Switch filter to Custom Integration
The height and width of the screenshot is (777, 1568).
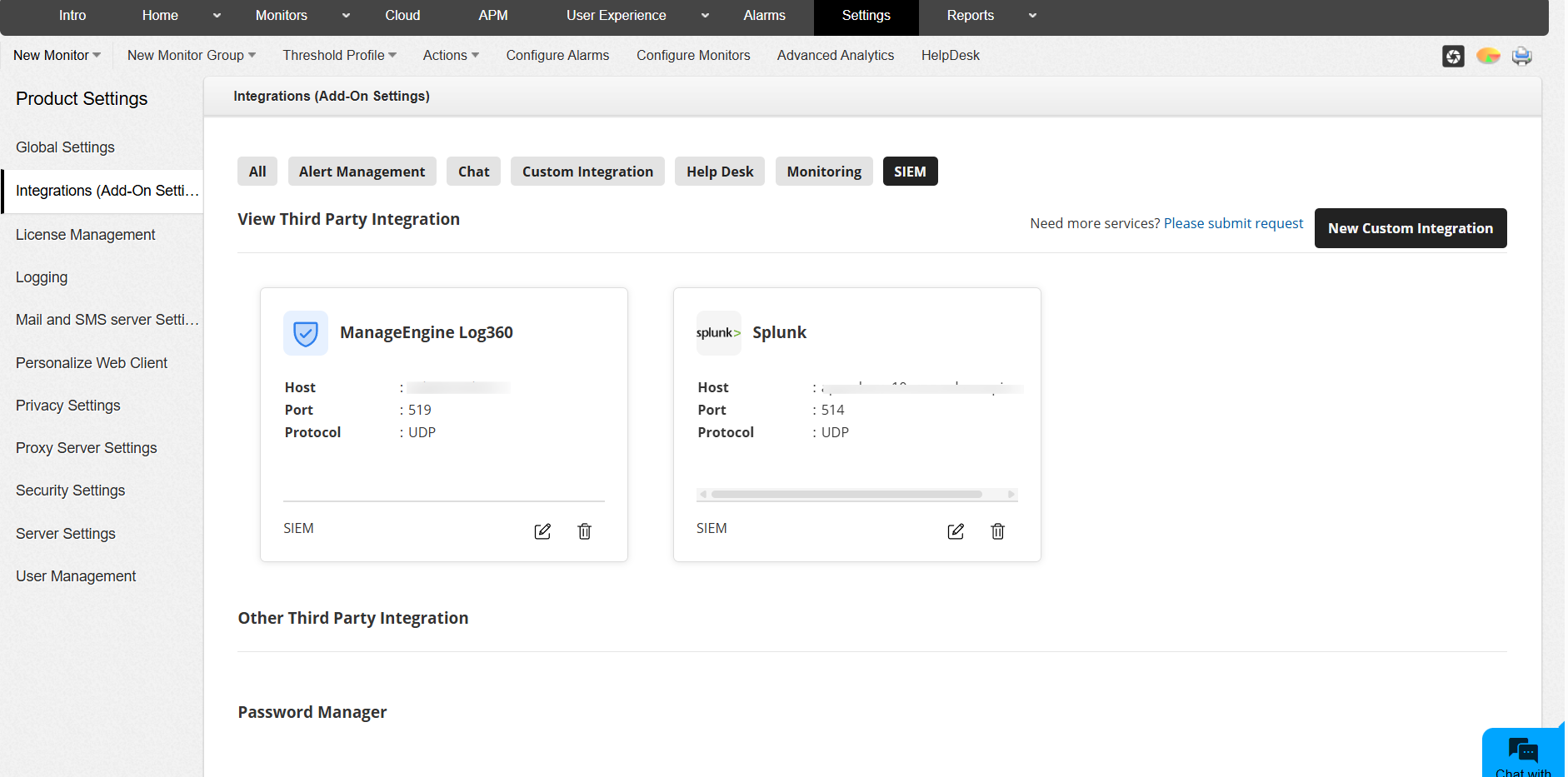click(587, 171)
